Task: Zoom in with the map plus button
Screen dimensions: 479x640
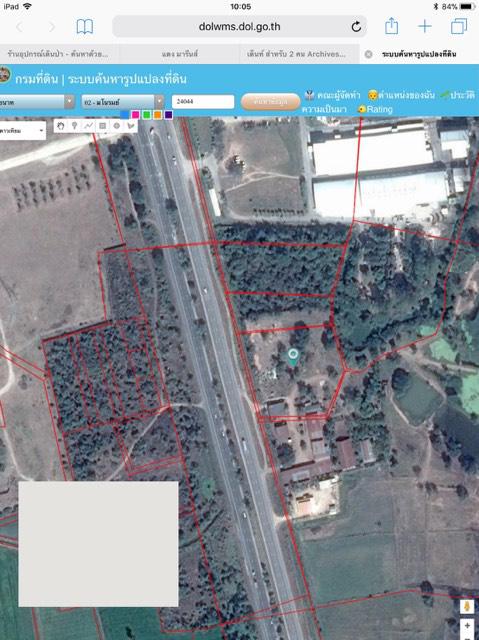Action: (x=468, y=626)
